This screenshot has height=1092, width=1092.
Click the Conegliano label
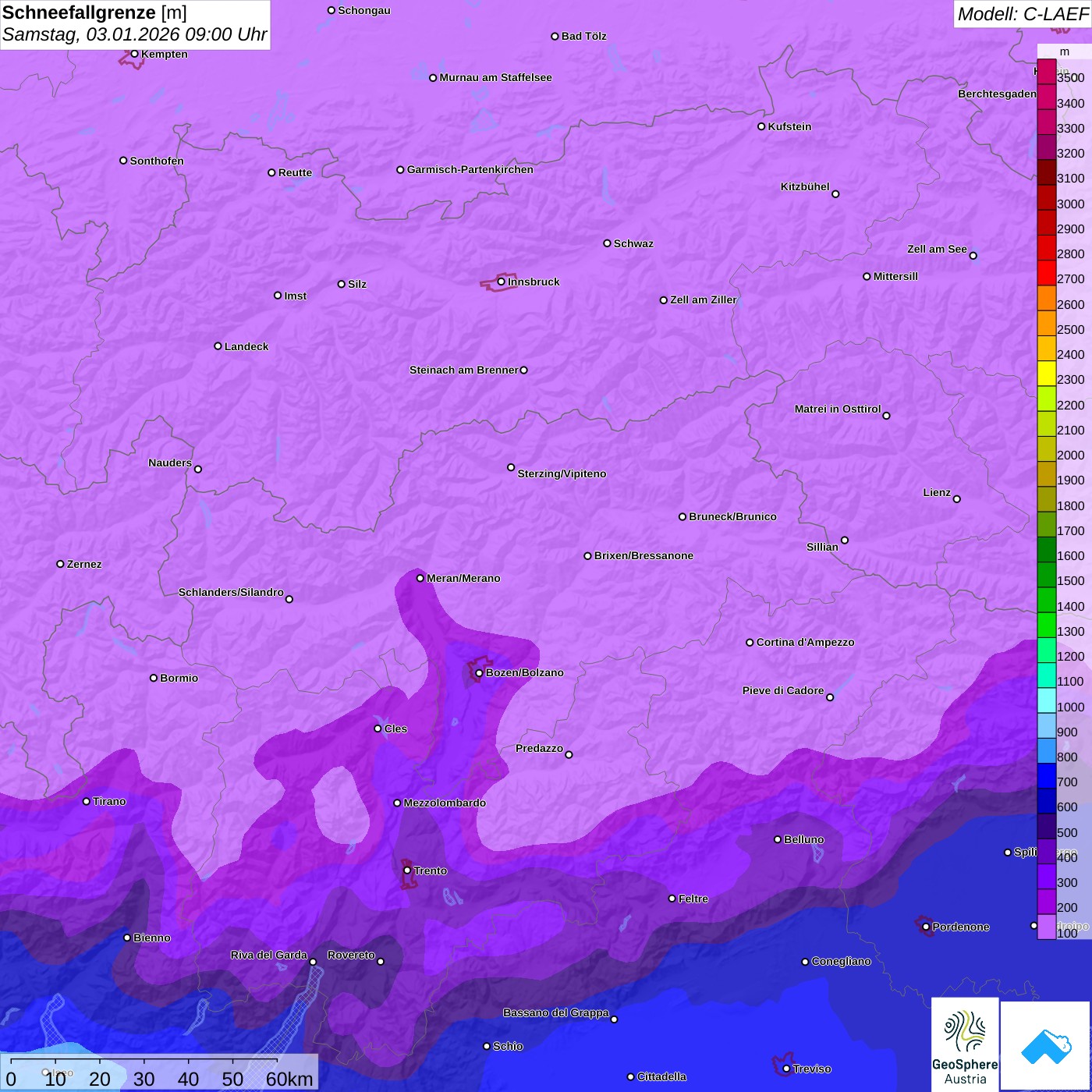(x=842, y=961)
